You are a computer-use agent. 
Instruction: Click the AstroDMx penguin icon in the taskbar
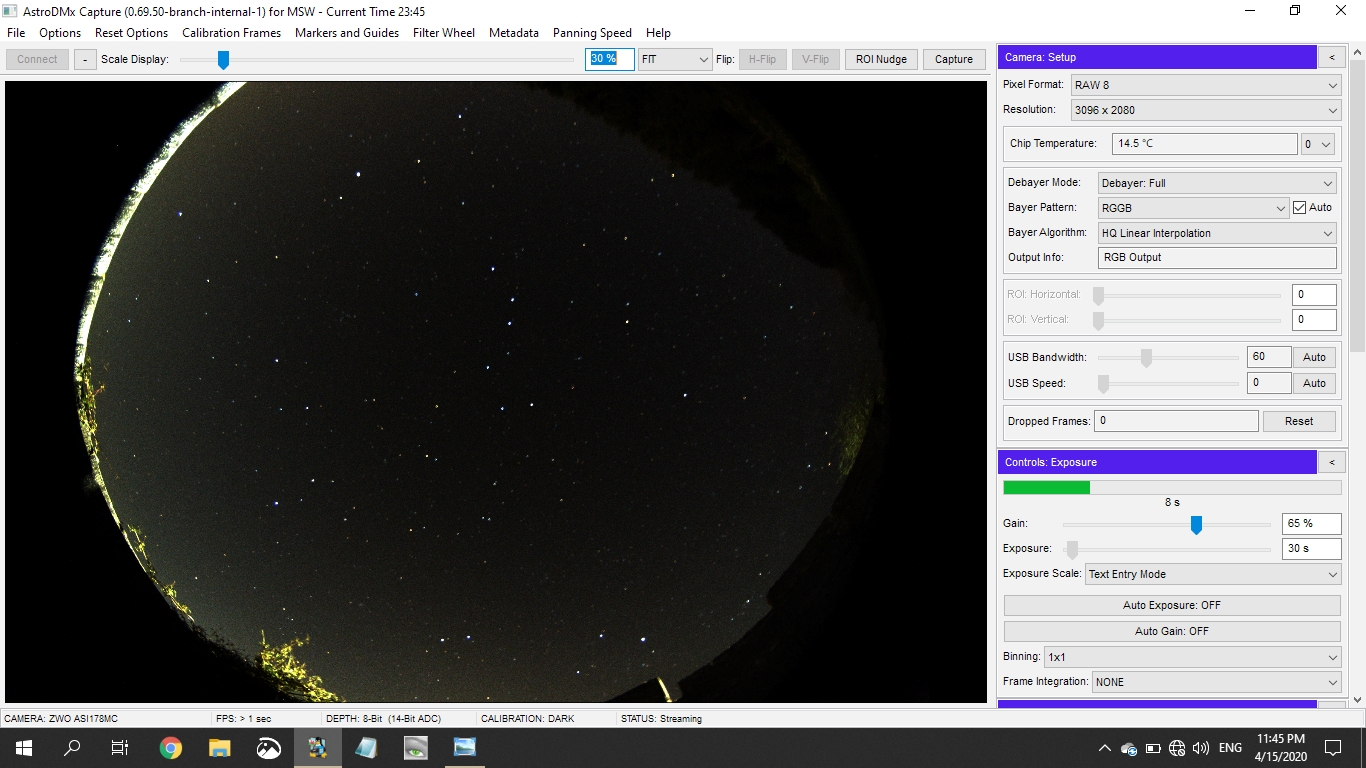[317, 747]
